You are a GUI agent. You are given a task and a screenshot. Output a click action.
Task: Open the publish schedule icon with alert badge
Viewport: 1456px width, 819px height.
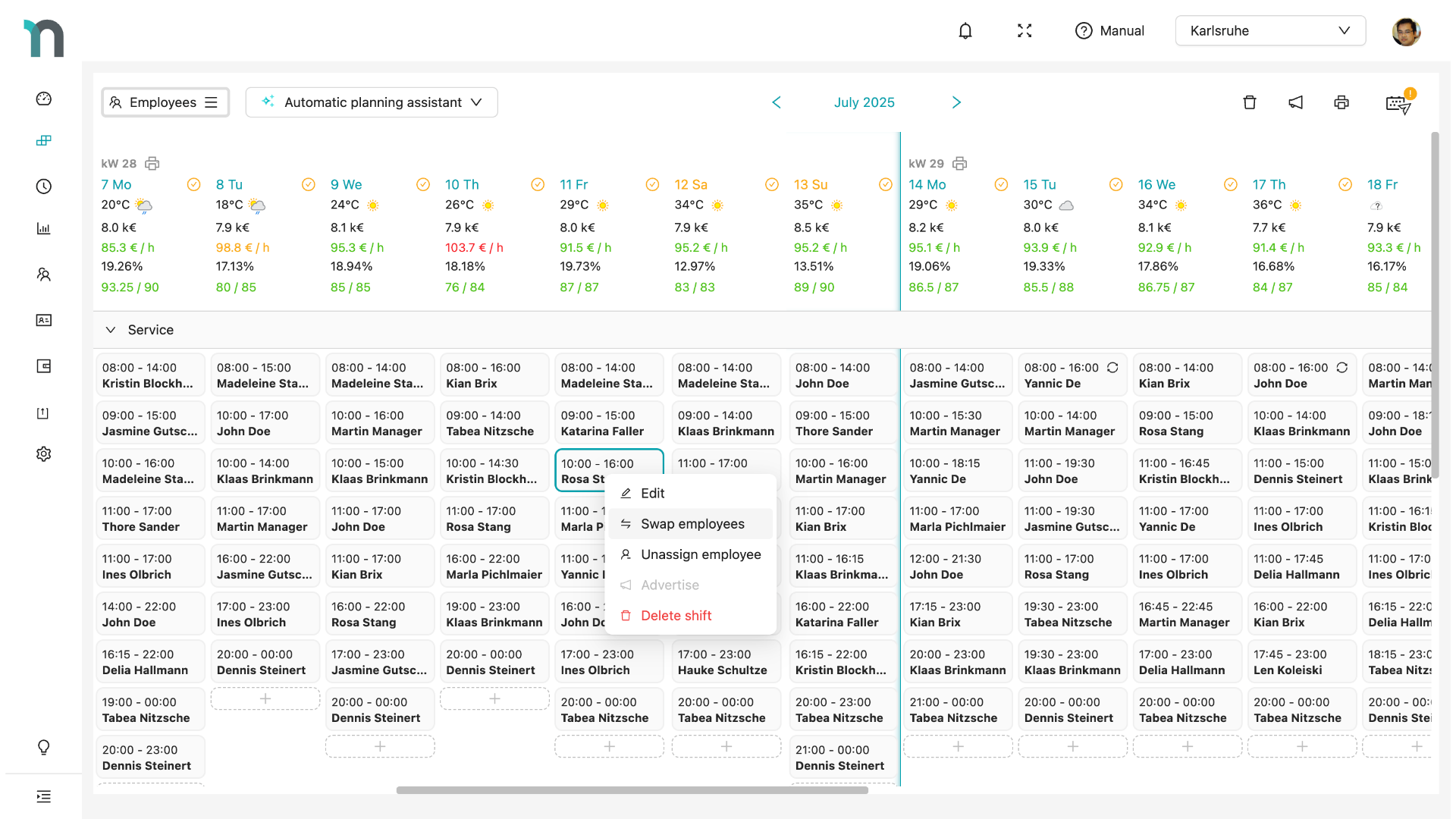coord(1398,104)
